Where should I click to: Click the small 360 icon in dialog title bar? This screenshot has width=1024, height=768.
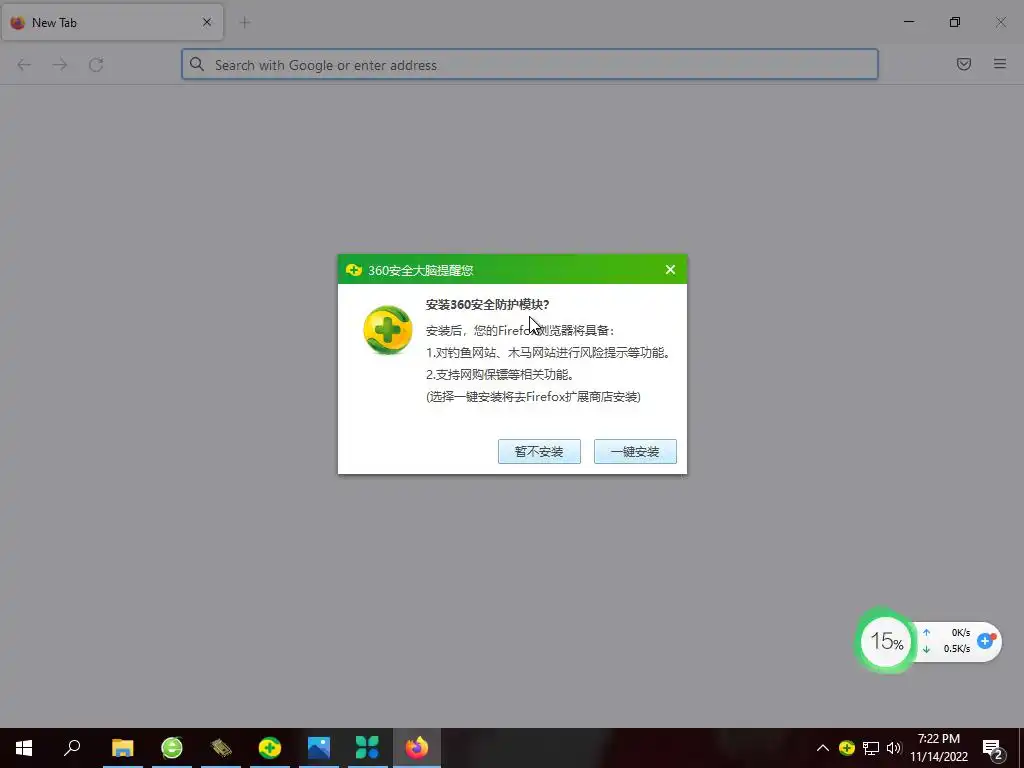point(354,270)
